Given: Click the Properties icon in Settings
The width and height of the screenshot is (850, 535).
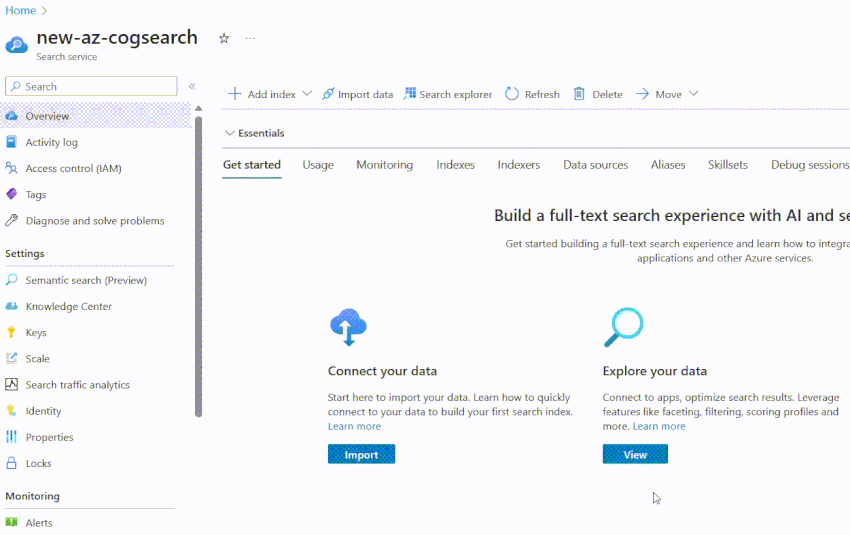Looking at the screenshot, I should (11, 437).
